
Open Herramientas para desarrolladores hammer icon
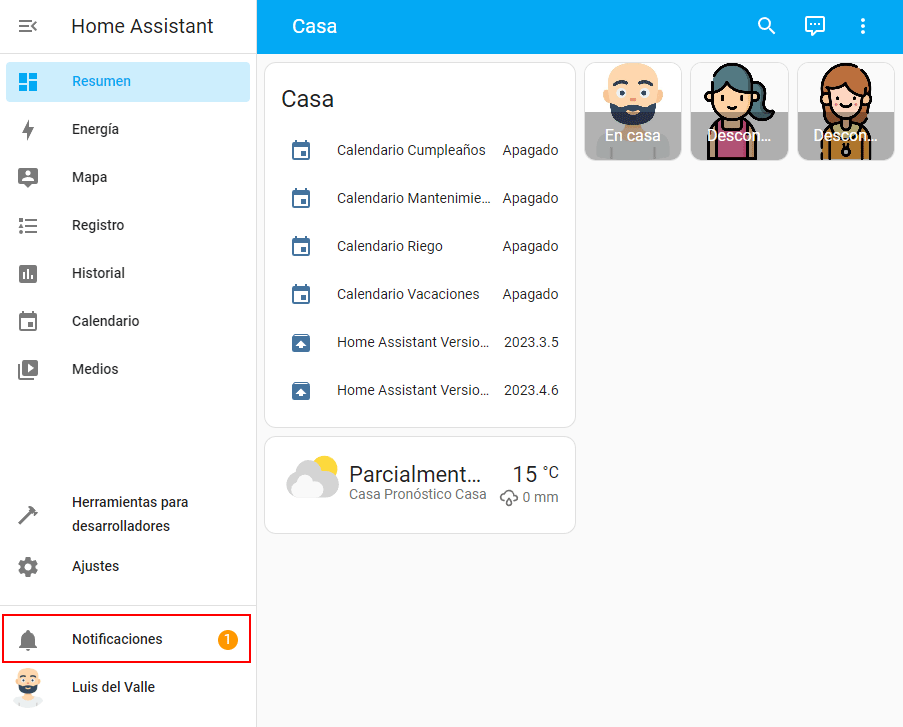28,515
